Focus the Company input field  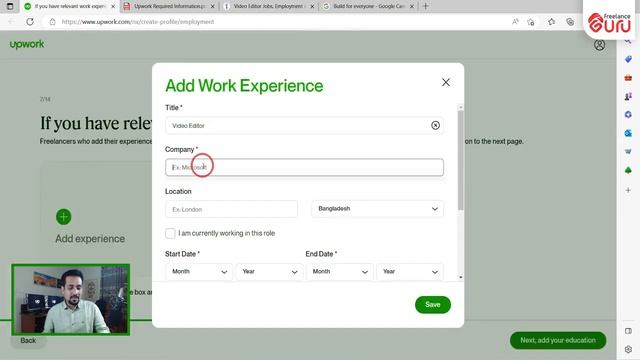coord(304,167)
